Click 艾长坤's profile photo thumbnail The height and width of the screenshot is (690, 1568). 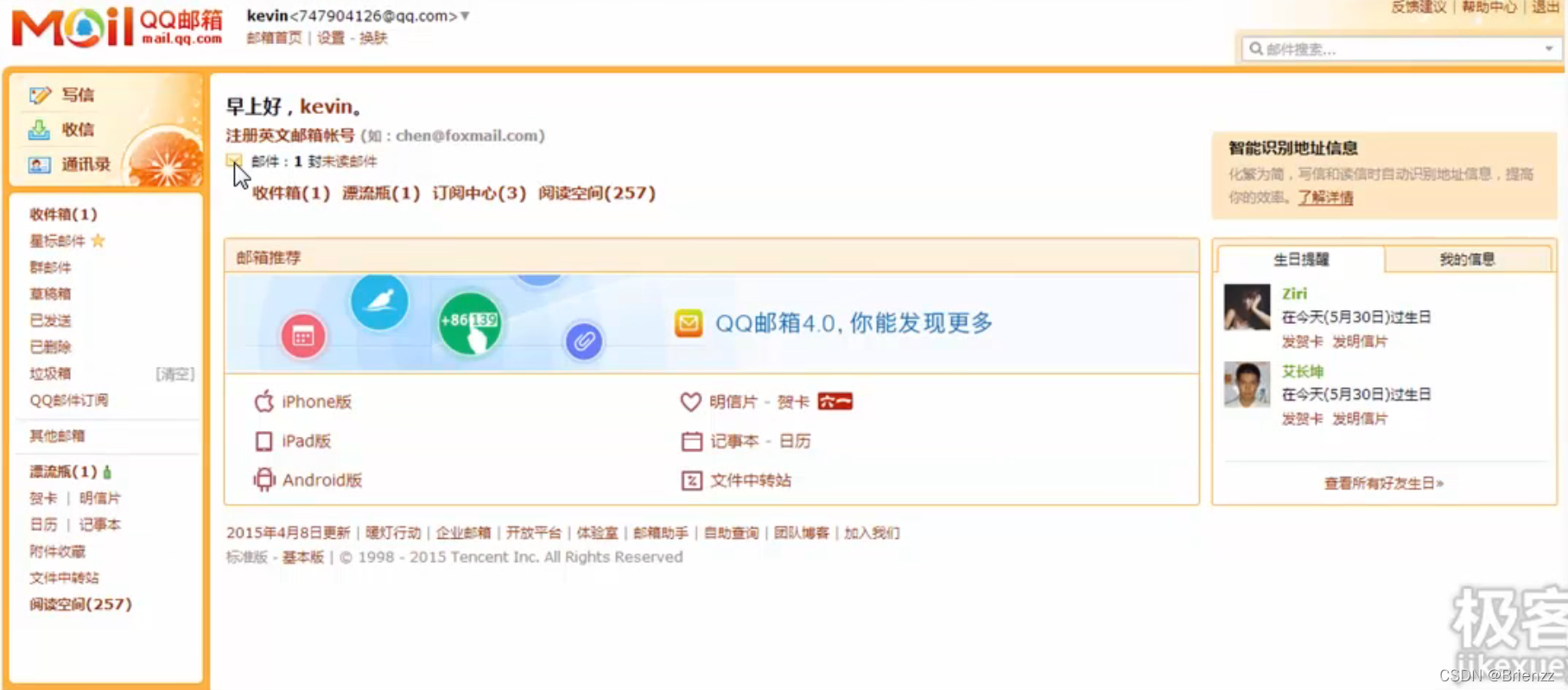click(1247, 384)
